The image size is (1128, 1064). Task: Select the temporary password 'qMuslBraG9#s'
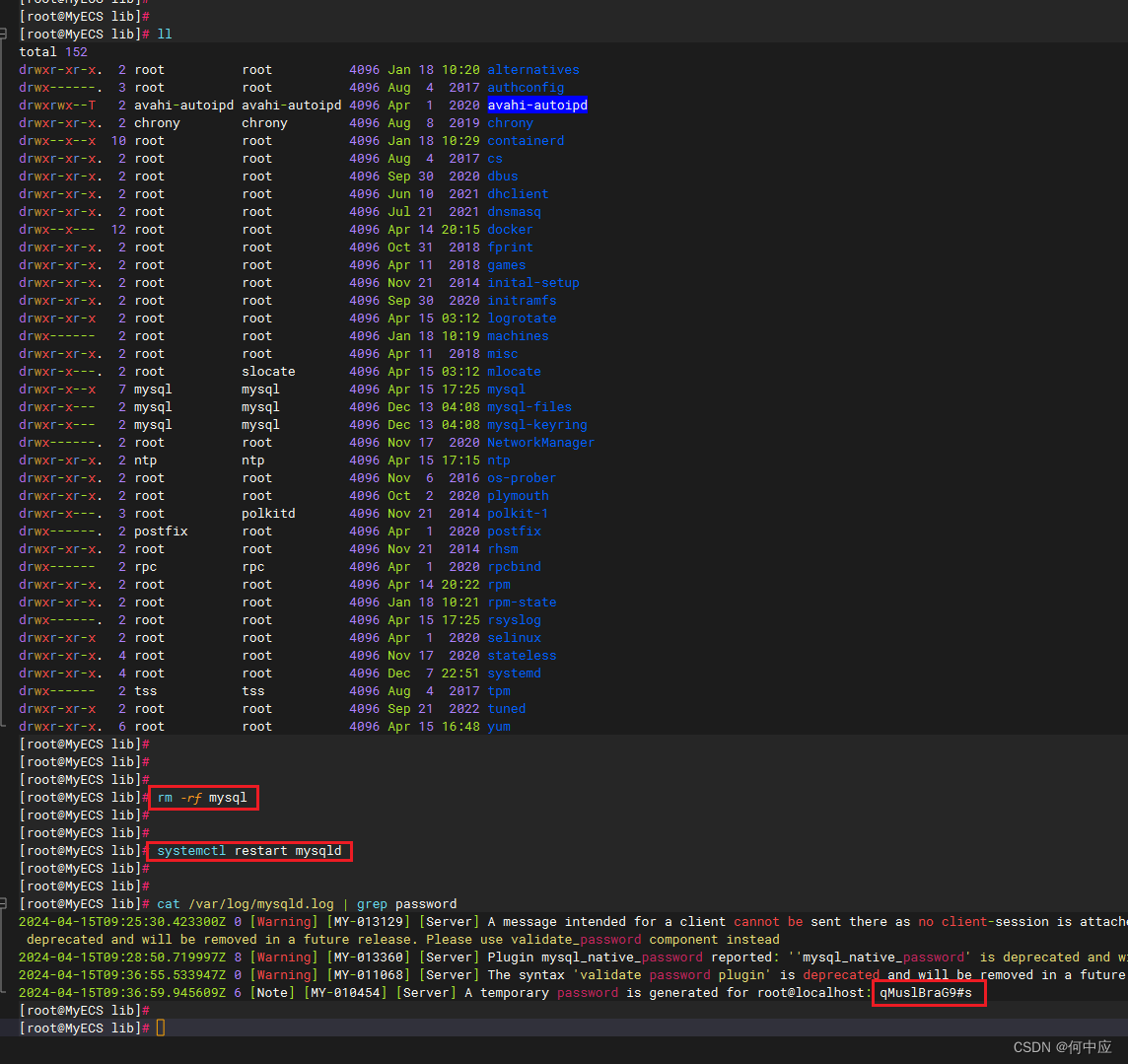pyautogui.click(x=926, y=993)
